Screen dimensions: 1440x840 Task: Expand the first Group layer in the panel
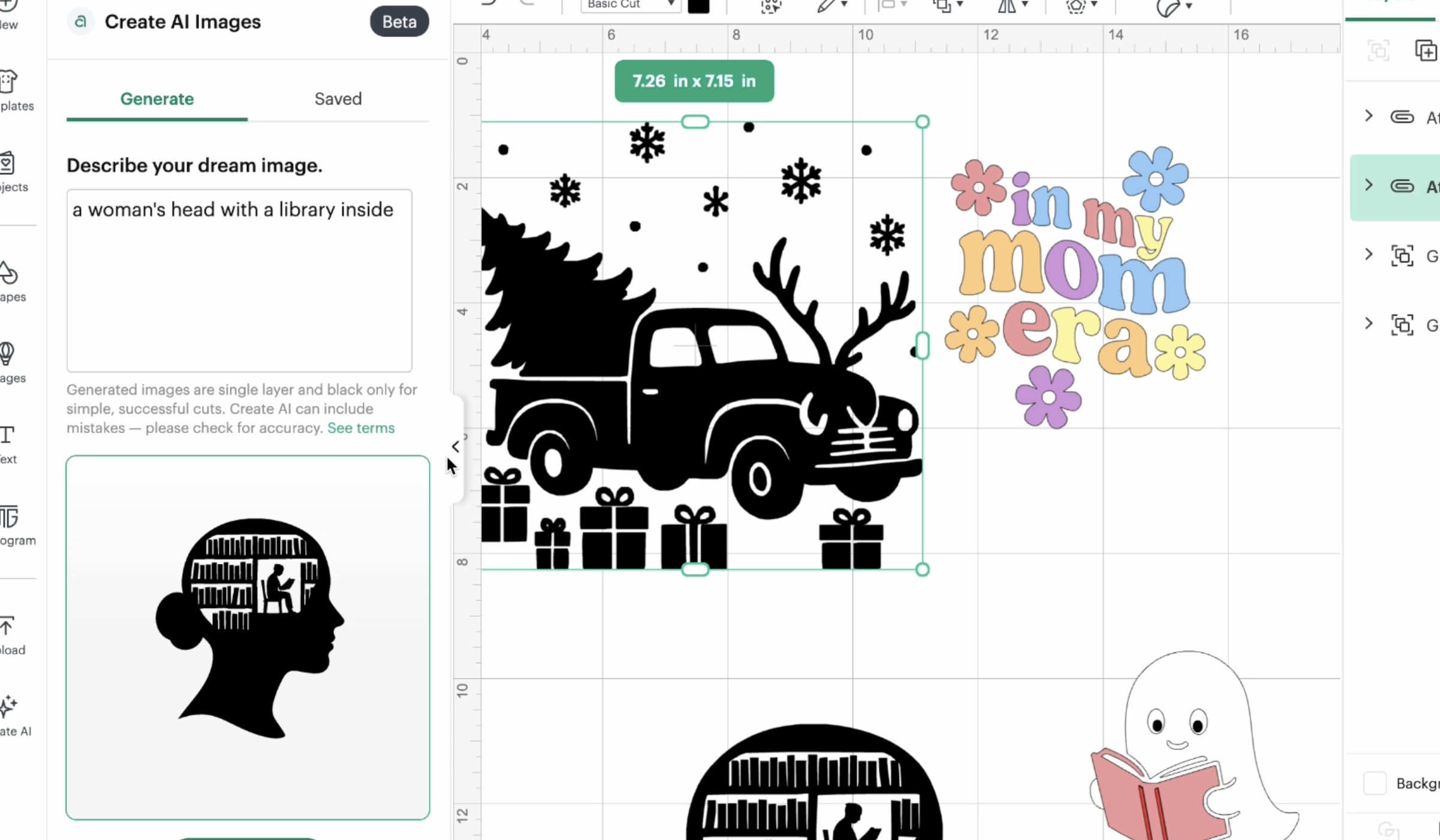(x=1369, y=255)
